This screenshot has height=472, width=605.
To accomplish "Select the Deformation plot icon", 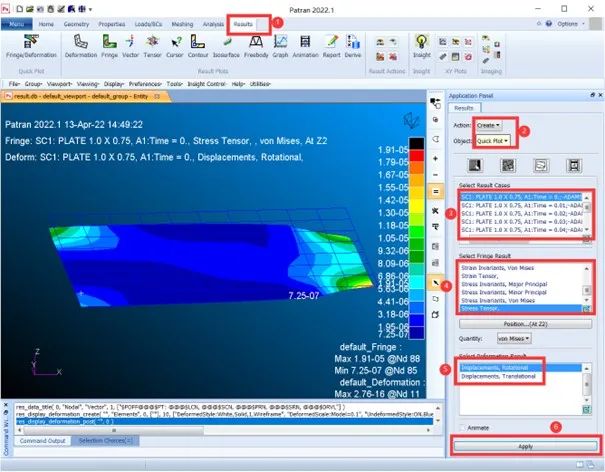I will coord(81,47).
